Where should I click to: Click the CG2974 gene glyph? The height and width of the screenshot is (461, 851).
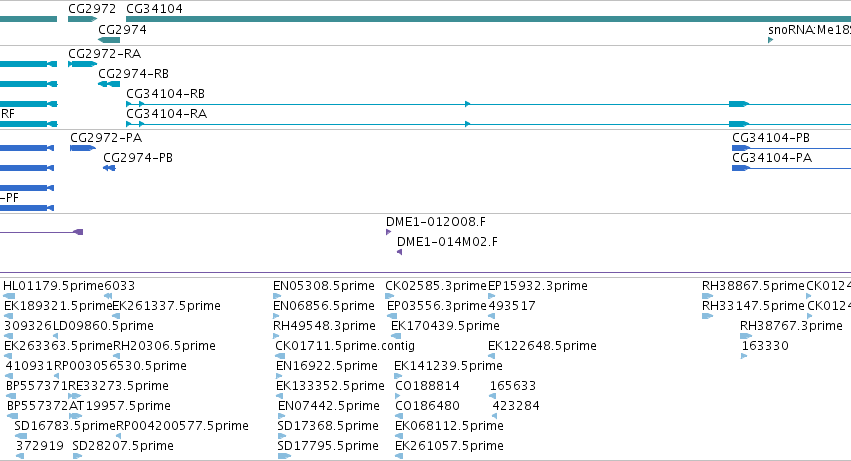pos(109,40)
